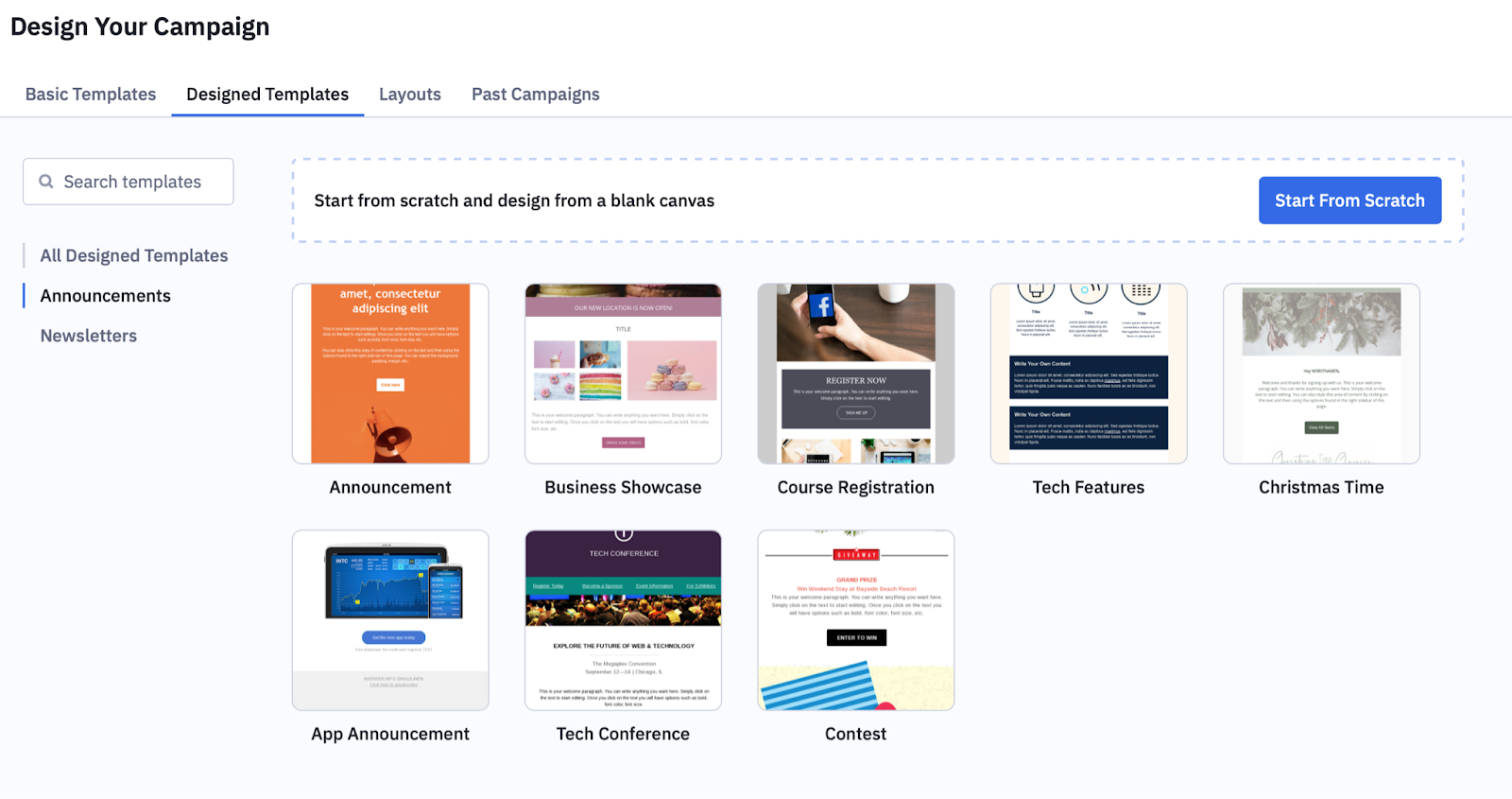
Task: Click the Start From Scratch button
Action: [1349, 200]
